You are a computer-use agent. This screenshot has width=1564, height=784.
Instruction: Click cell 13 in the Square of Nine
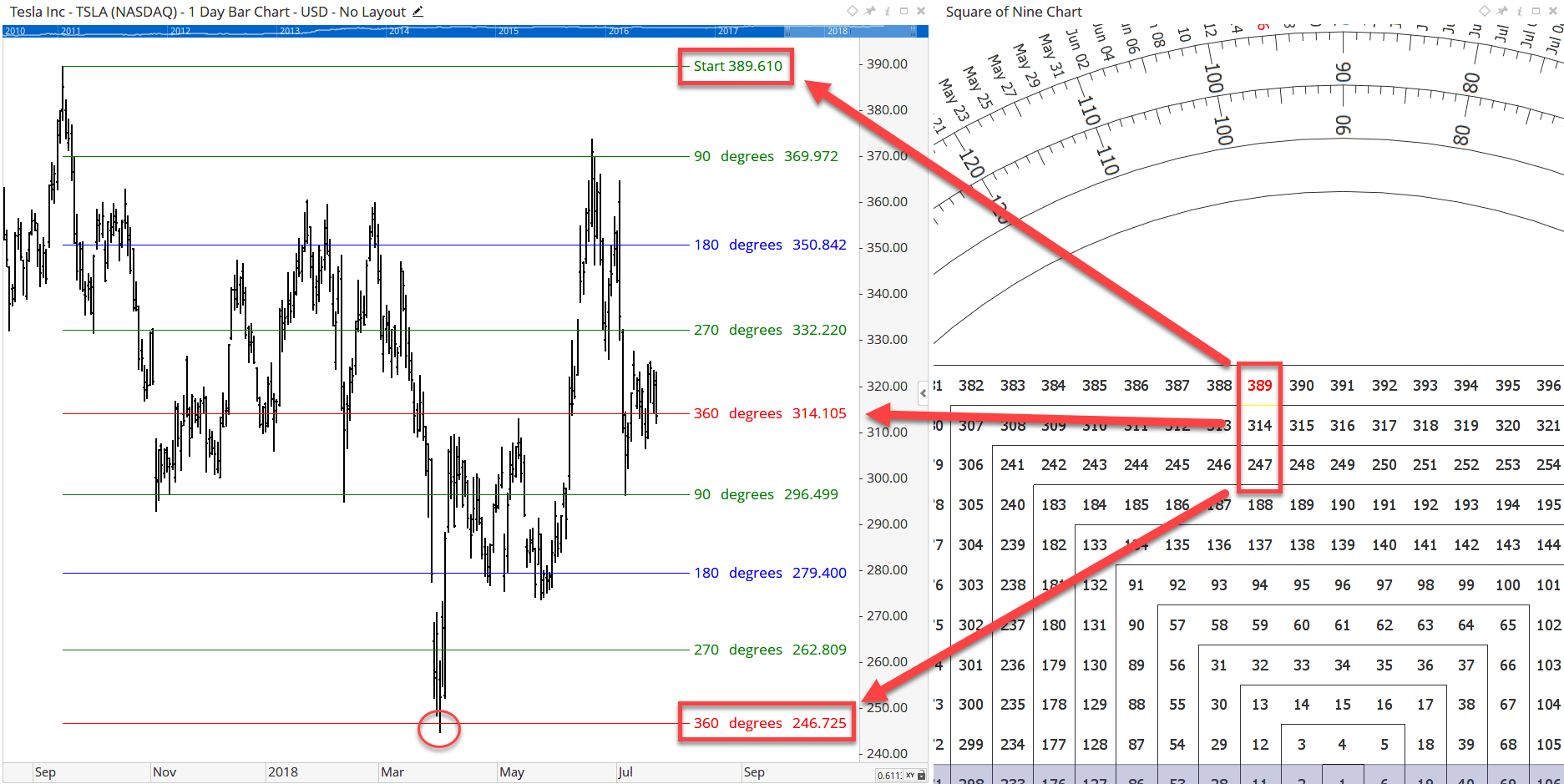click(1259, 705)
